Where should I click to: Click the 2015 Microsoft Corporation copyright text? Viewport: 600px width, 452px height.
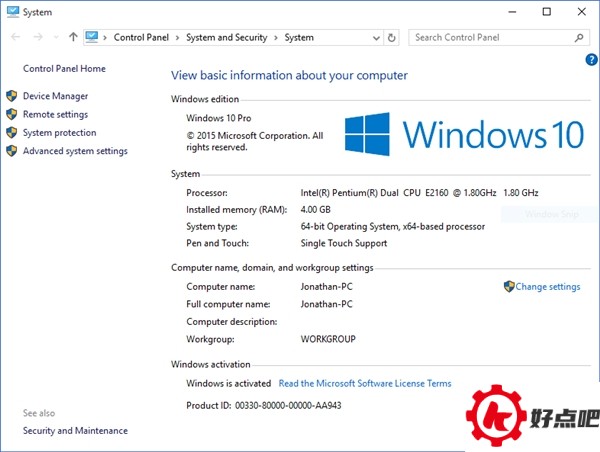[255, 141]
